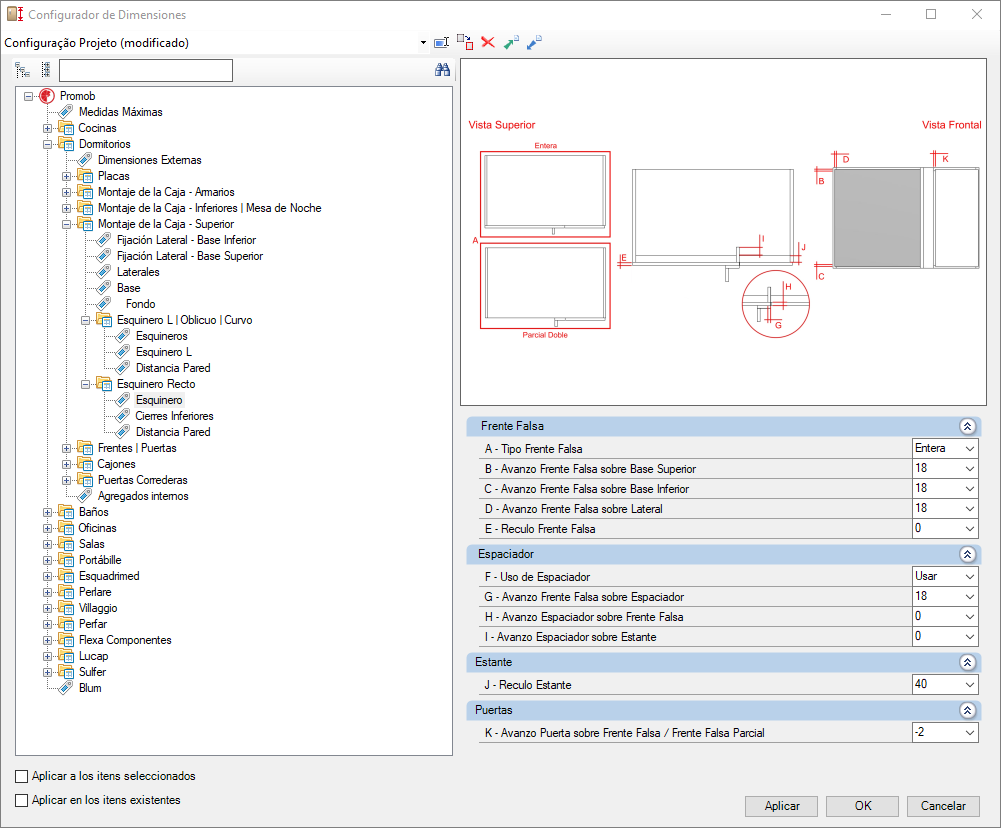Click the Cajones folder icon

tap(85, 463)
